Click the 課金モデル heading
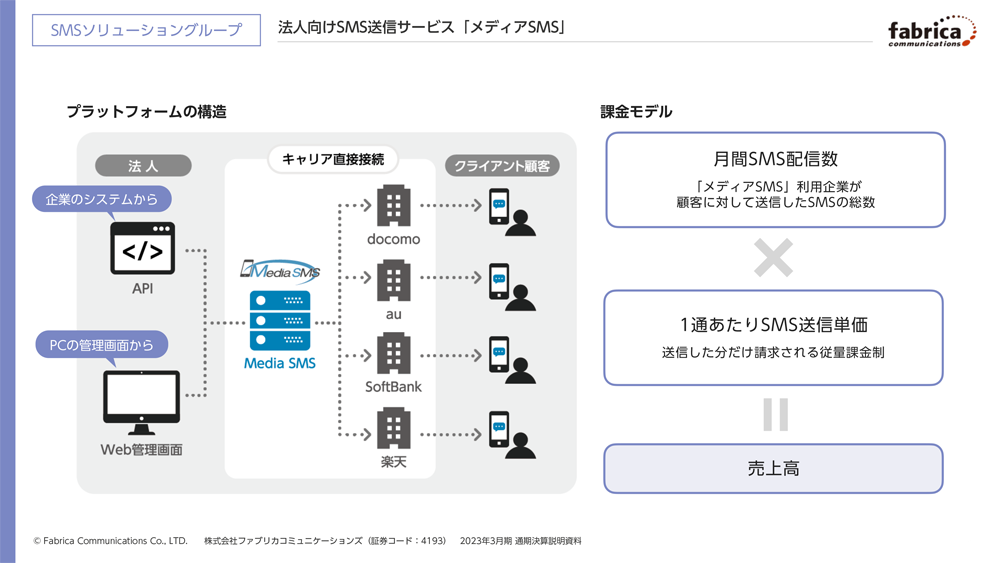Screen dimensions: 1000x563 click(636, 112)
